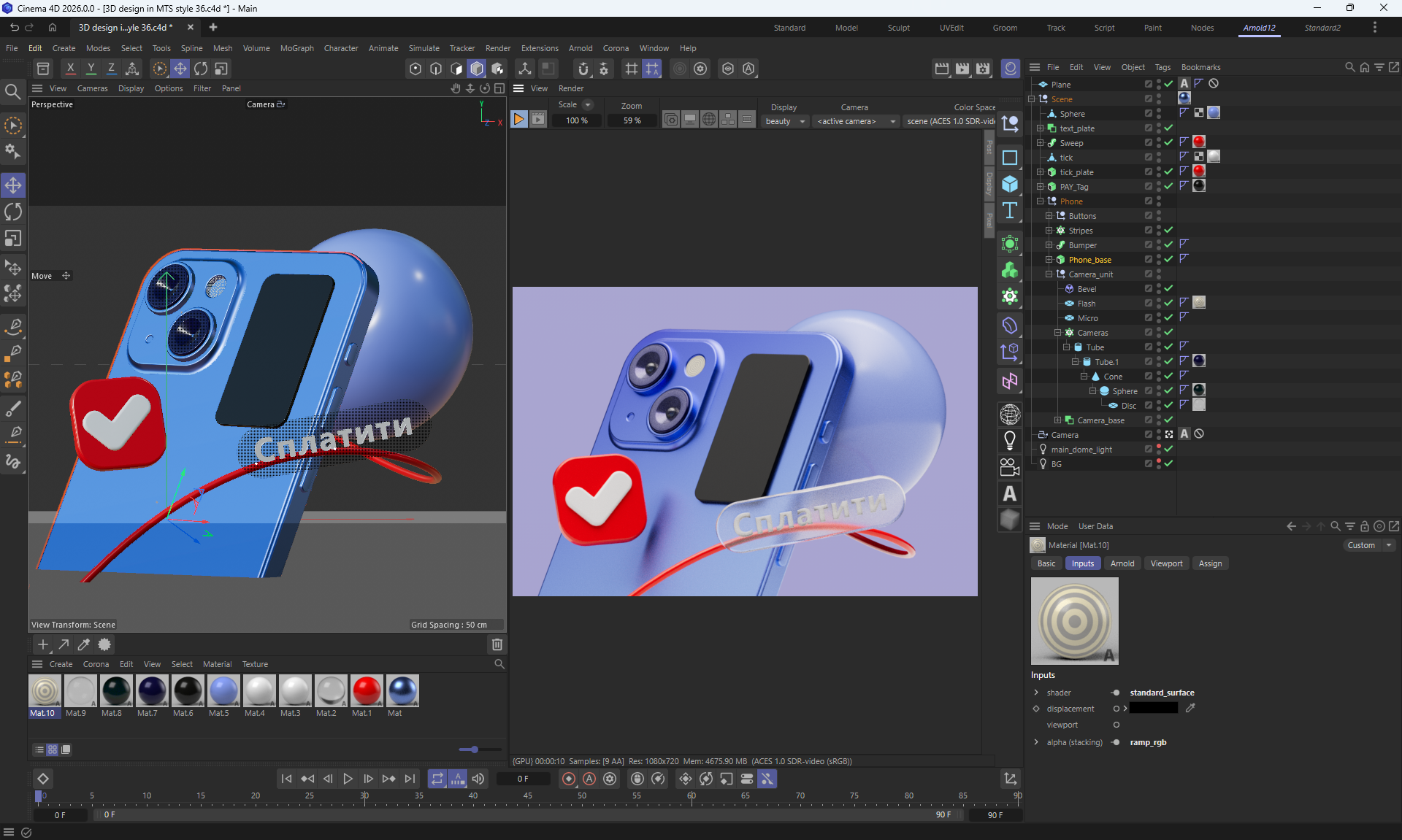Screen dimensions: 1402x840
Task: Open the MoGraph menu
Action: pyautogui.click(x=296, y=48)
